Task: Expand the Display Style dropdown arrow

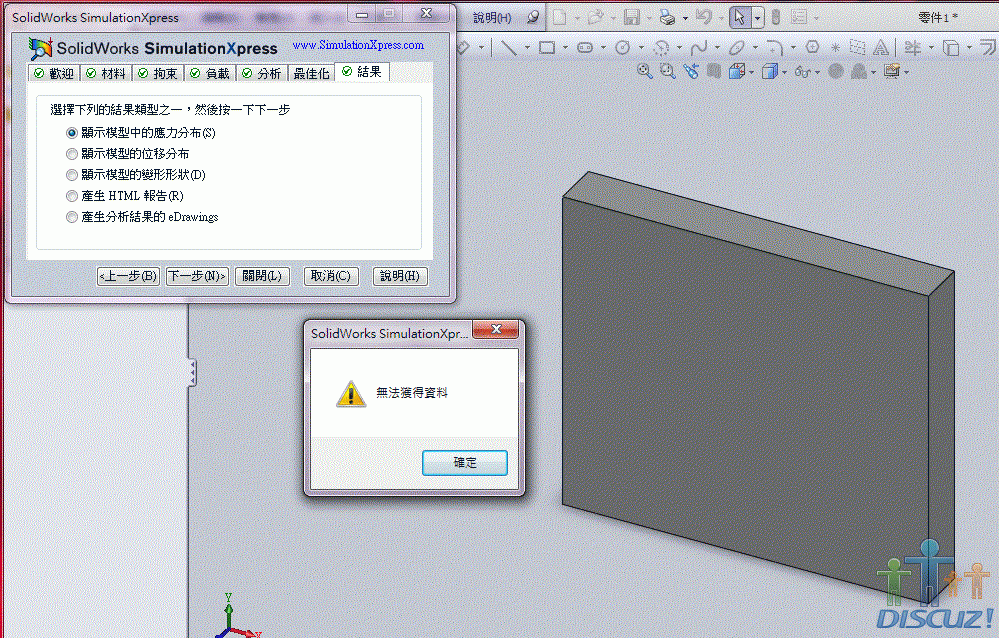Action: (x=784, y=73)
